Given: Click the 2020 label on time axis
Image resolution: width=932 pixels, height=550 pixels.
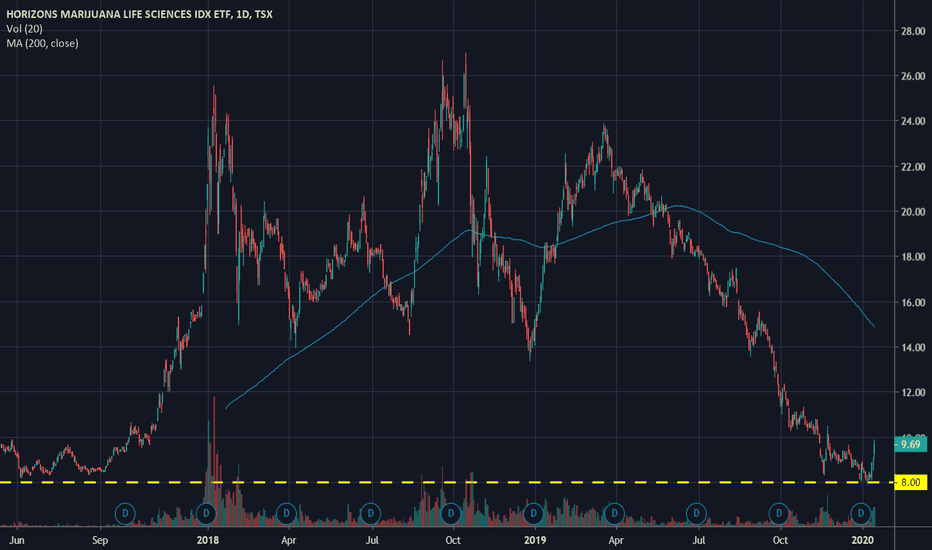Looking at the screenshot, I should click(x=862, y=540).
